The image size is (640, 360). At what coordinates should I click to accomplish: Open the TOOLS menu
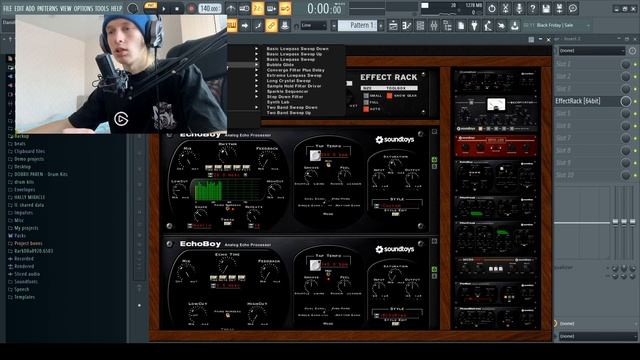102,8
